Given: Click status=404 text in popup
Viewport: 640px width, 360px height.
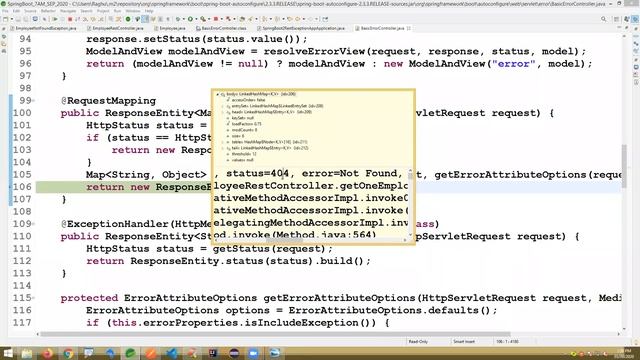Looking at the screenshot, I should click(x=258, y=173).
